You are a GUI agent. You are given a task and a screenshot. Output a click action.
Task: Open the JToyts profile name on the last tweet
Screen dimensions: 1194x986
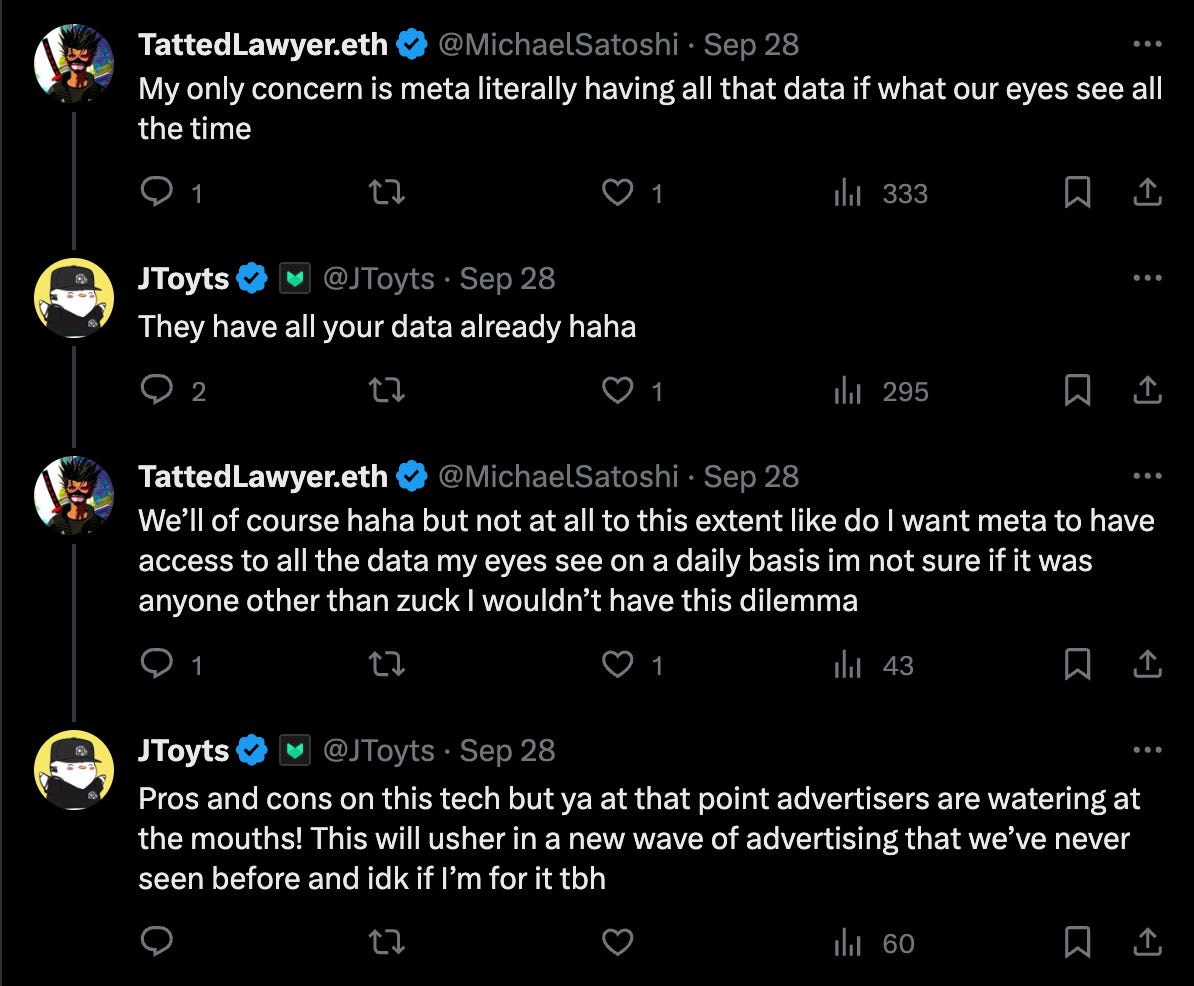[183, 750]
